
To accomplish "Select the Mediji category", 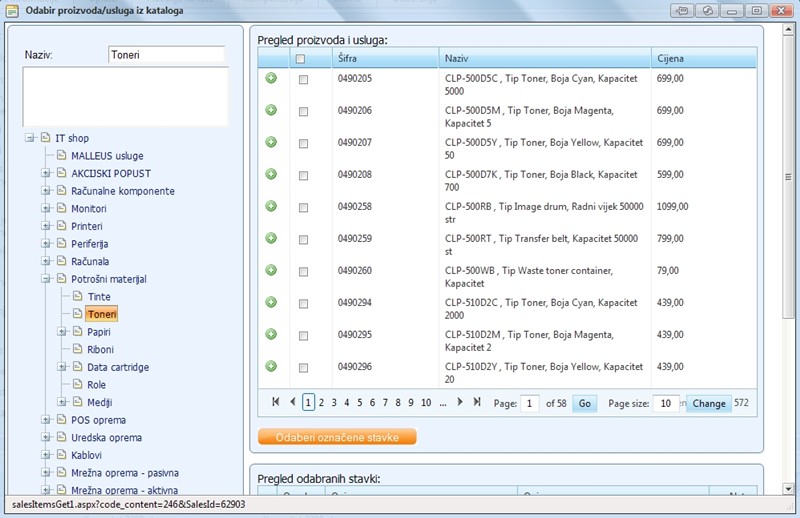I will click(99, 402).
